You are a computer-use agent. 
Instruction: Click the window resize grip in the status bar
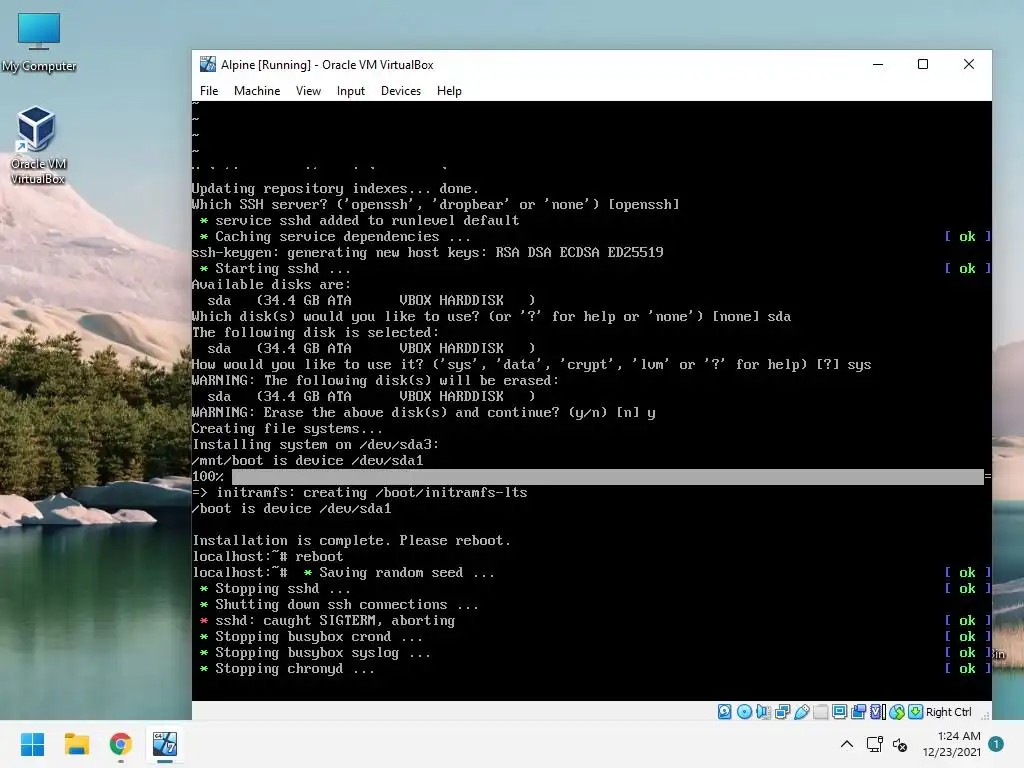(985, 715)
